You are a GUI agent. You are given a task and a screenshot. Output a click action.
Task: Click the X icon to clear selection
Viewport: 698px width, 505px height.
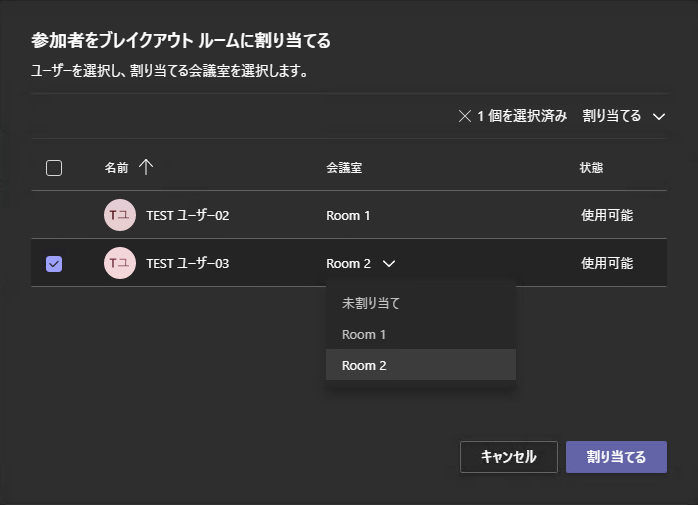[x=464, y=116]
